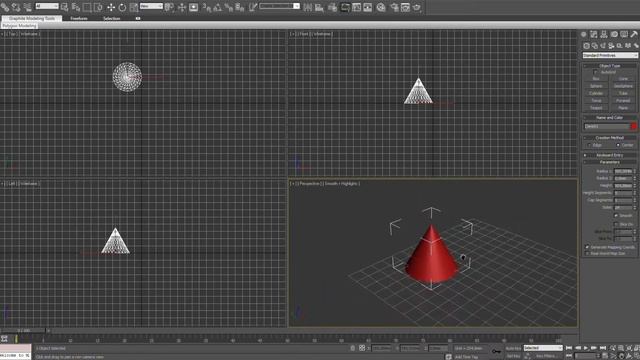Click the Rectangular Selection Region icon
This screenshot has height=360, width=640.
87,7
